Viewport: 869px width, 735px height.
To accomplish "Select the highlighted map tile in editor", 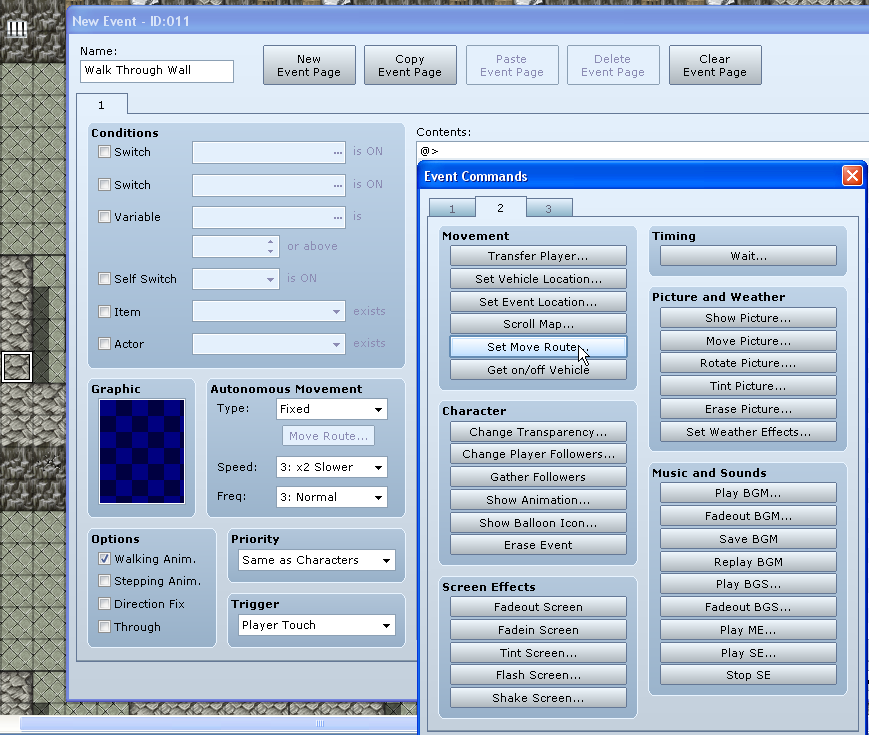I will pos(16,367).
